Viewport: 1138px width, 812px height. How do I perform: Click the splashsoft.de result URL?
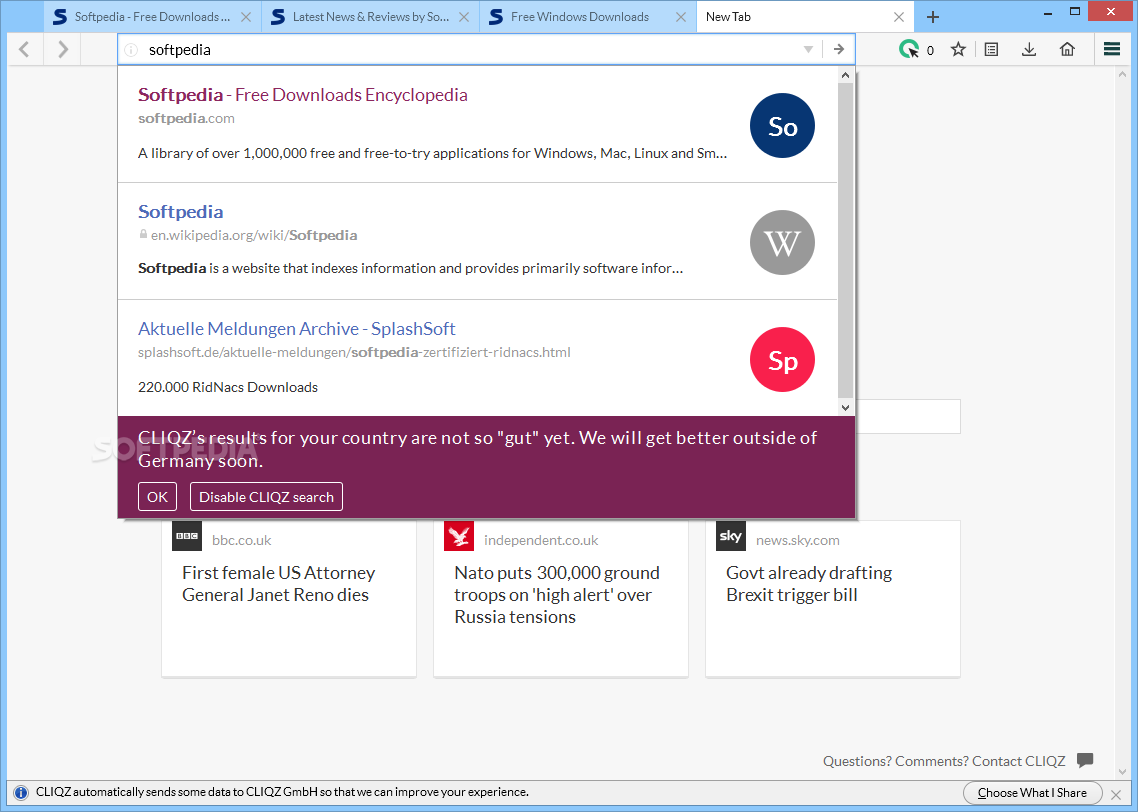pos(354,353)
